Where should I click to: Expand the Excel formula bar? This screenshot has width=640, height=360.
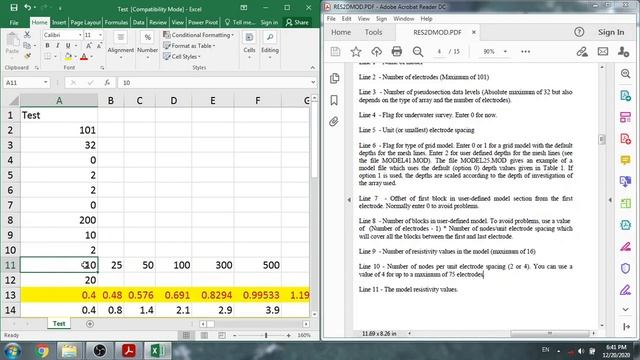(313, 82)
